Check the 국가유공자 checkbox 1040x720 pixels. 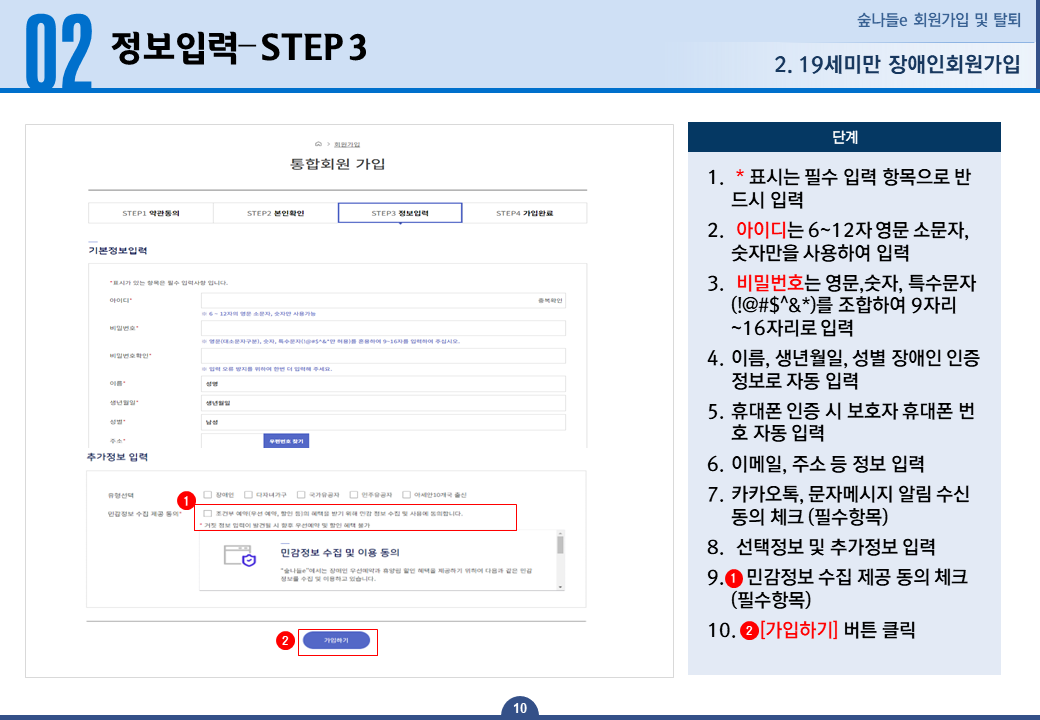pyautogui.click(x=299, y=494)
